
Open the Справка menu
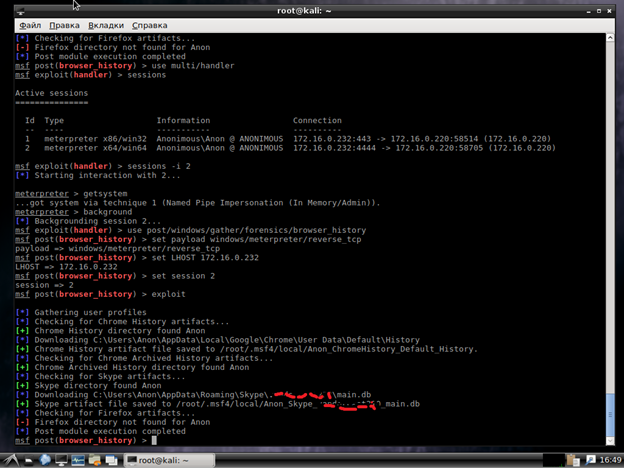pos(150,25)
